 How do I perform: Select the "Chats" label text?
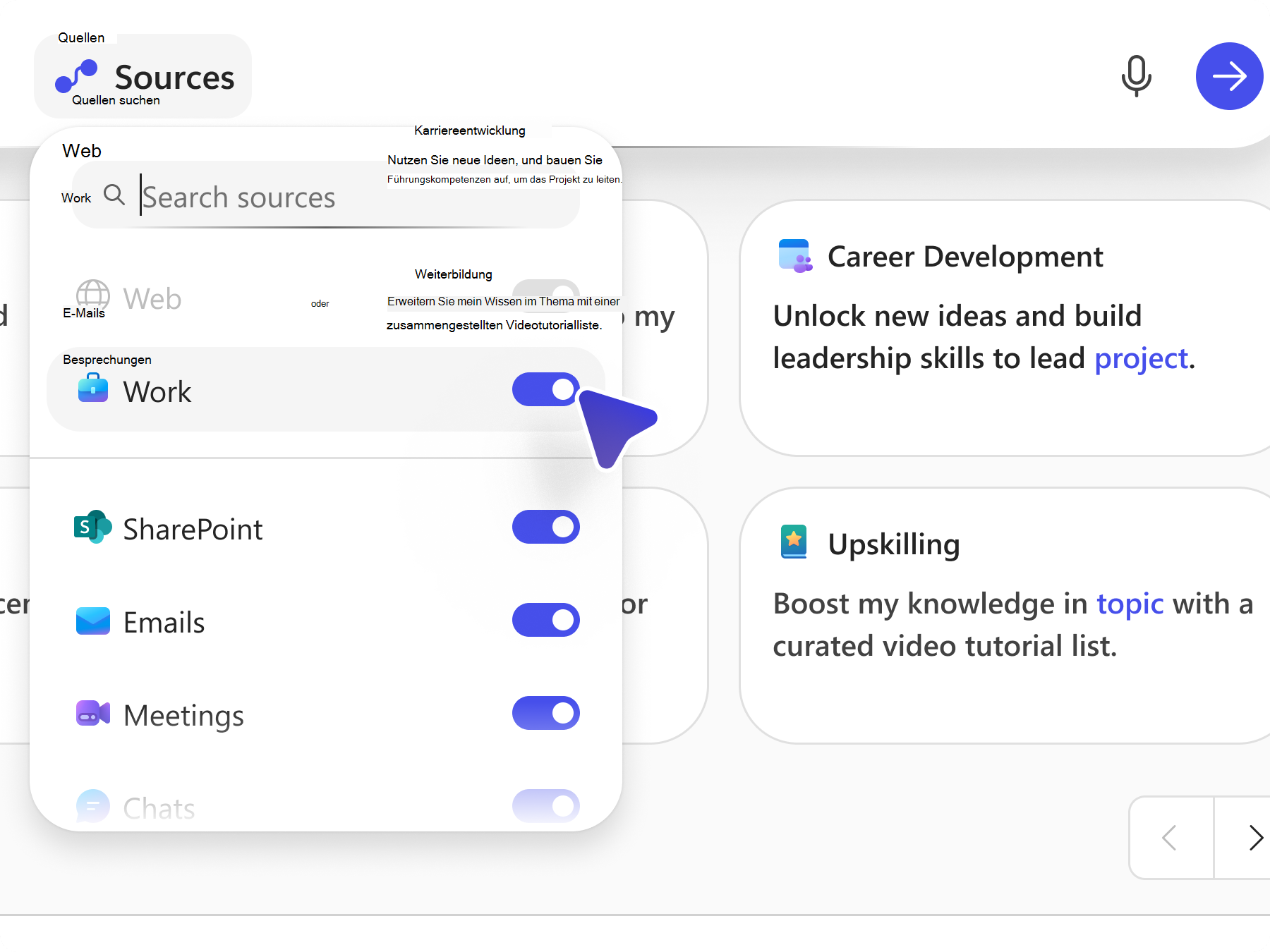(x=159, y=808)
